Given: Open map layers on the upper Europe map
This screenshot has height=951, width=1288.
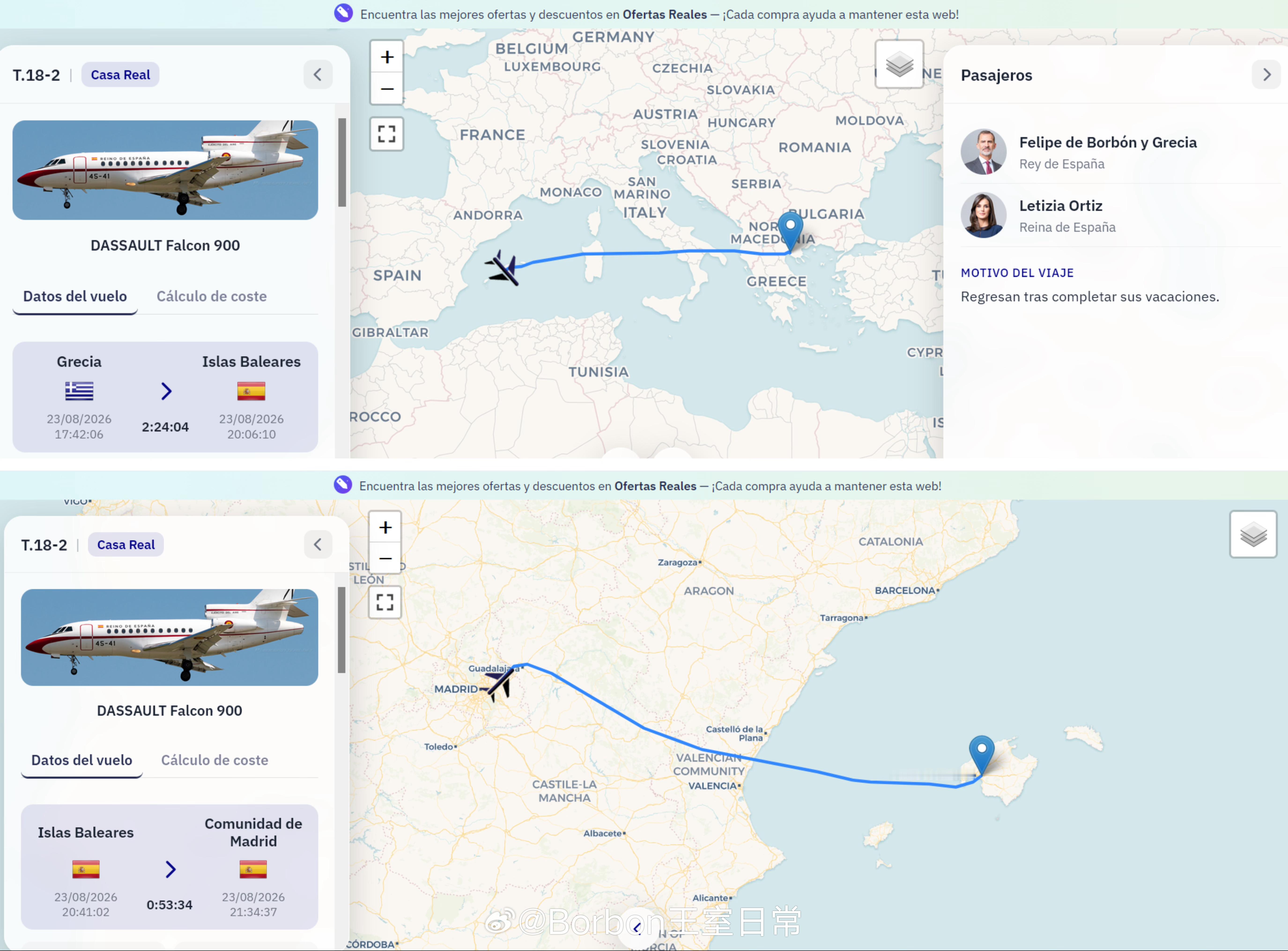Looking at the screenshot, I should pos(899,64).
